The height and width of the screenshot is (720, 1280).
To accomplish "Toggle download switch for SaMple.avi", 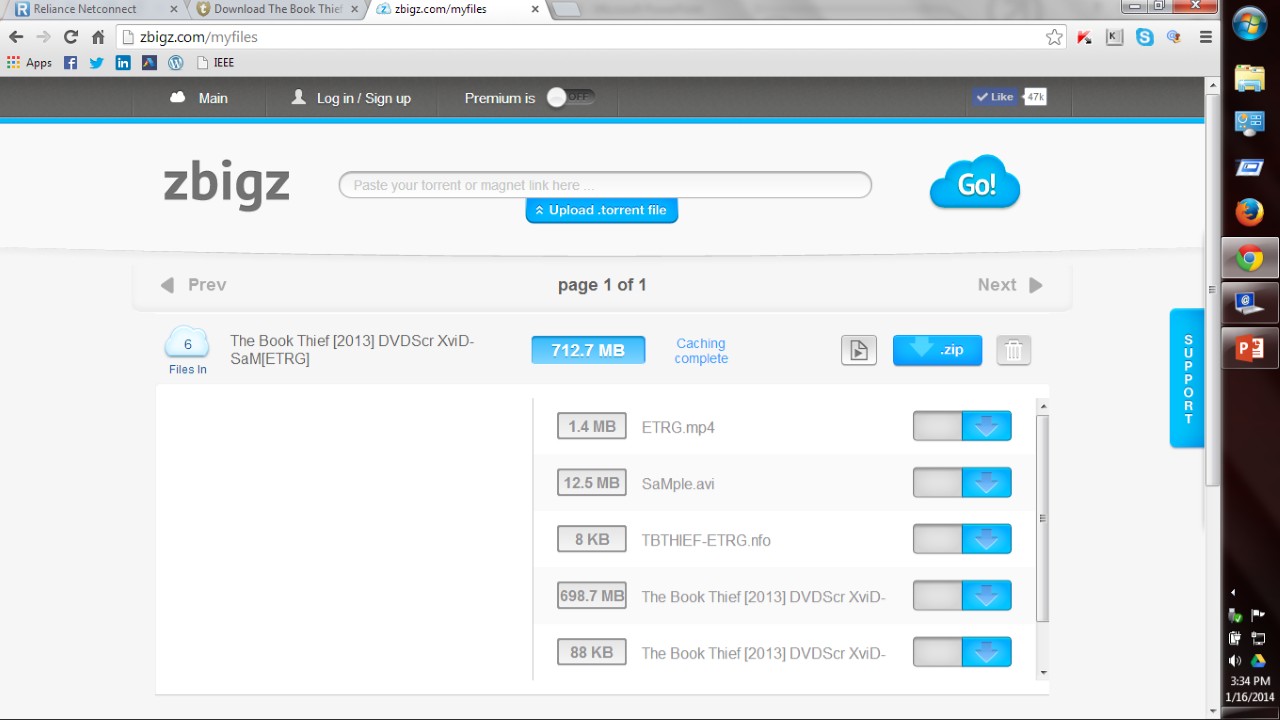I will pyautogui.click(x=961, y=483).
